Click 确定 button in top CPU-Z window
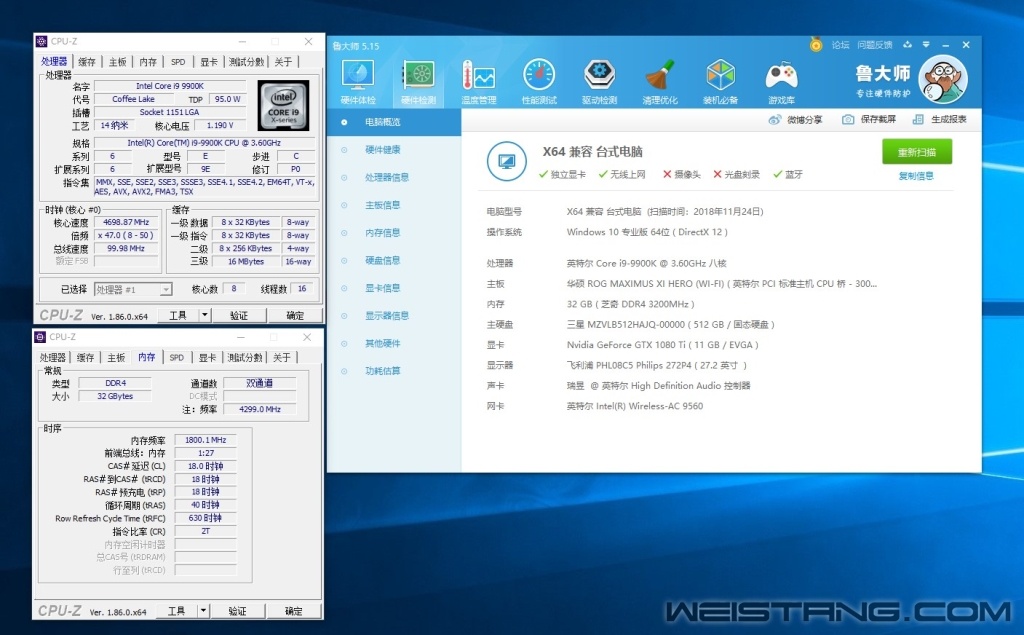 295,316
